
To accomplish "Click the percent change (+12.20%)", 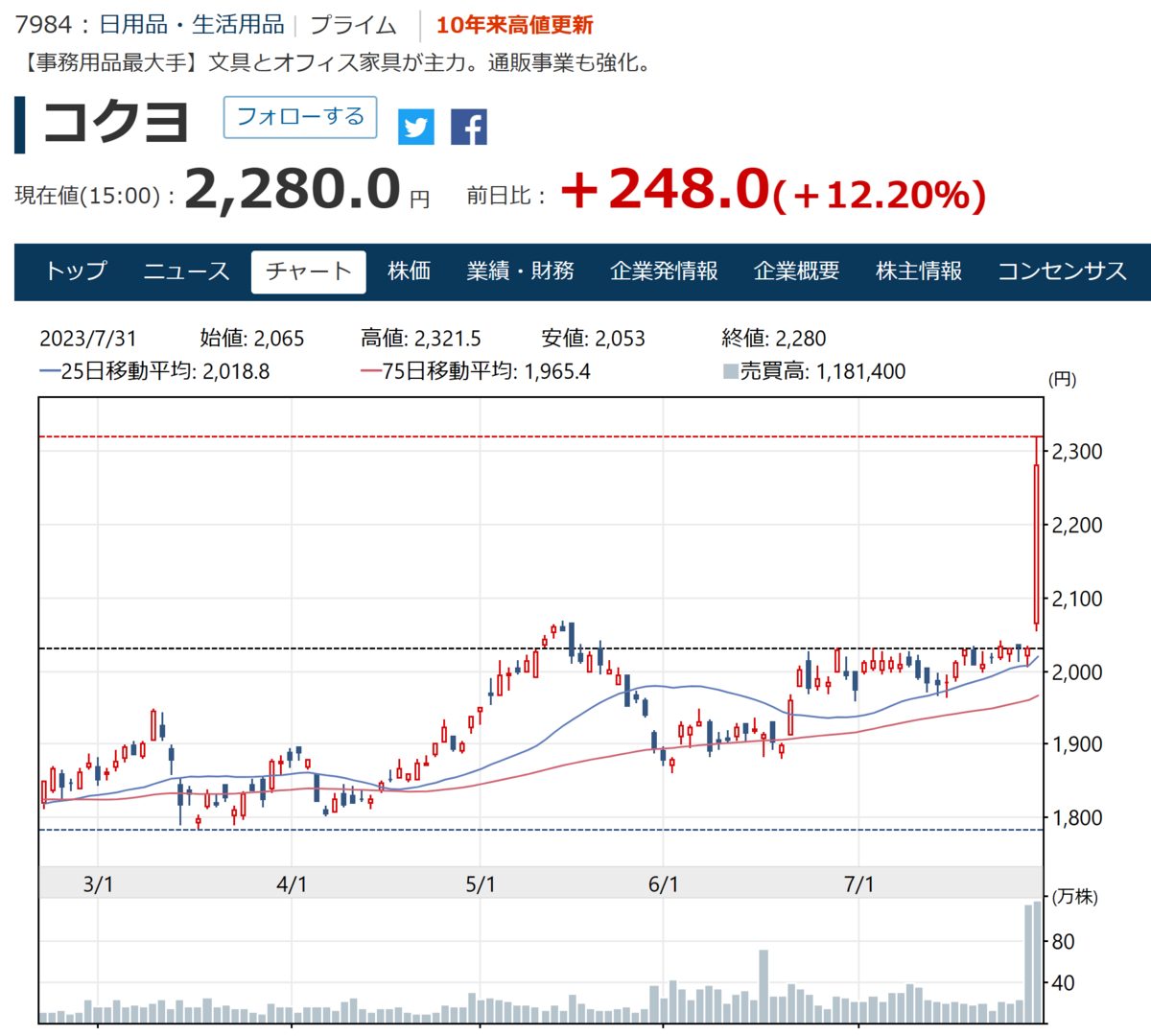I will (880, 195).
